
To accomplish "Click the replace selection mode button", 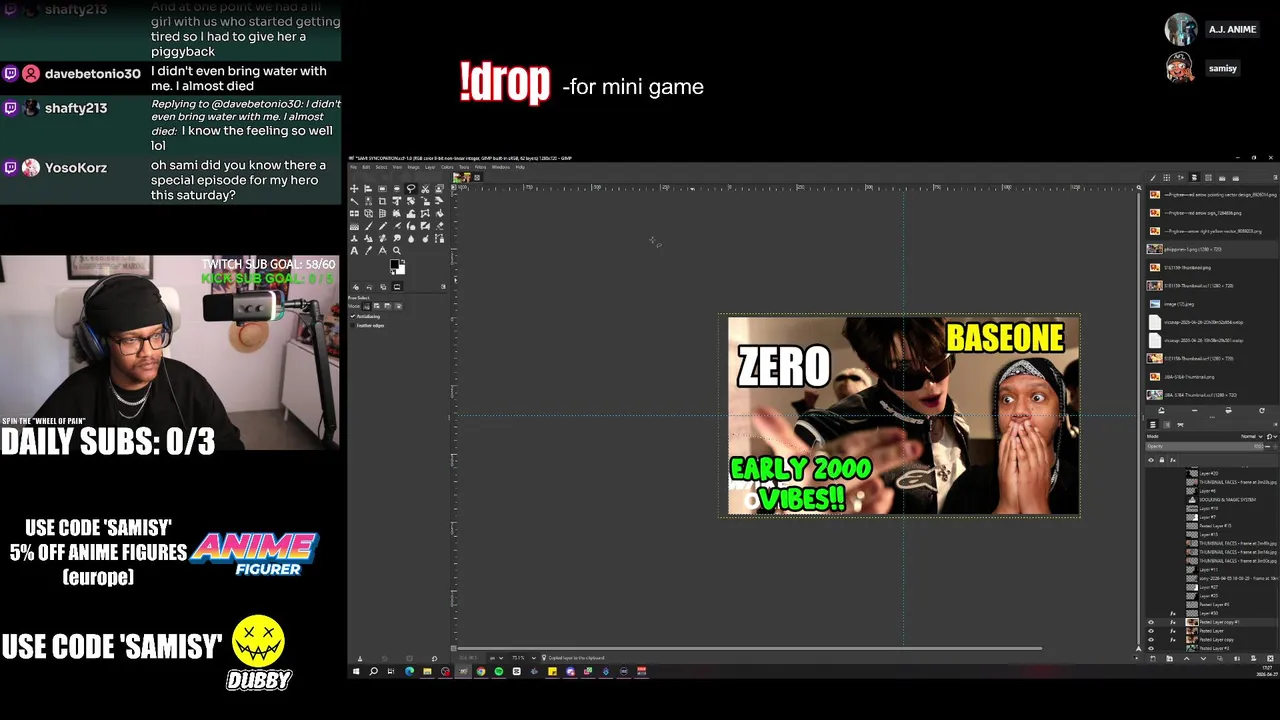I will click(366, 306).
